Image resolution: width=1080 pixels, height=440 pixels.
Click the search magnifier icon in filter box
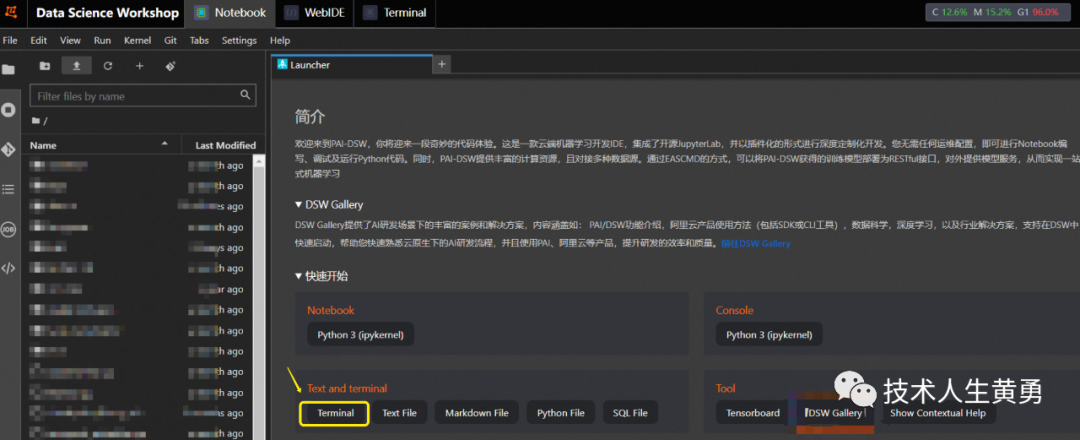tap(245, 95)
